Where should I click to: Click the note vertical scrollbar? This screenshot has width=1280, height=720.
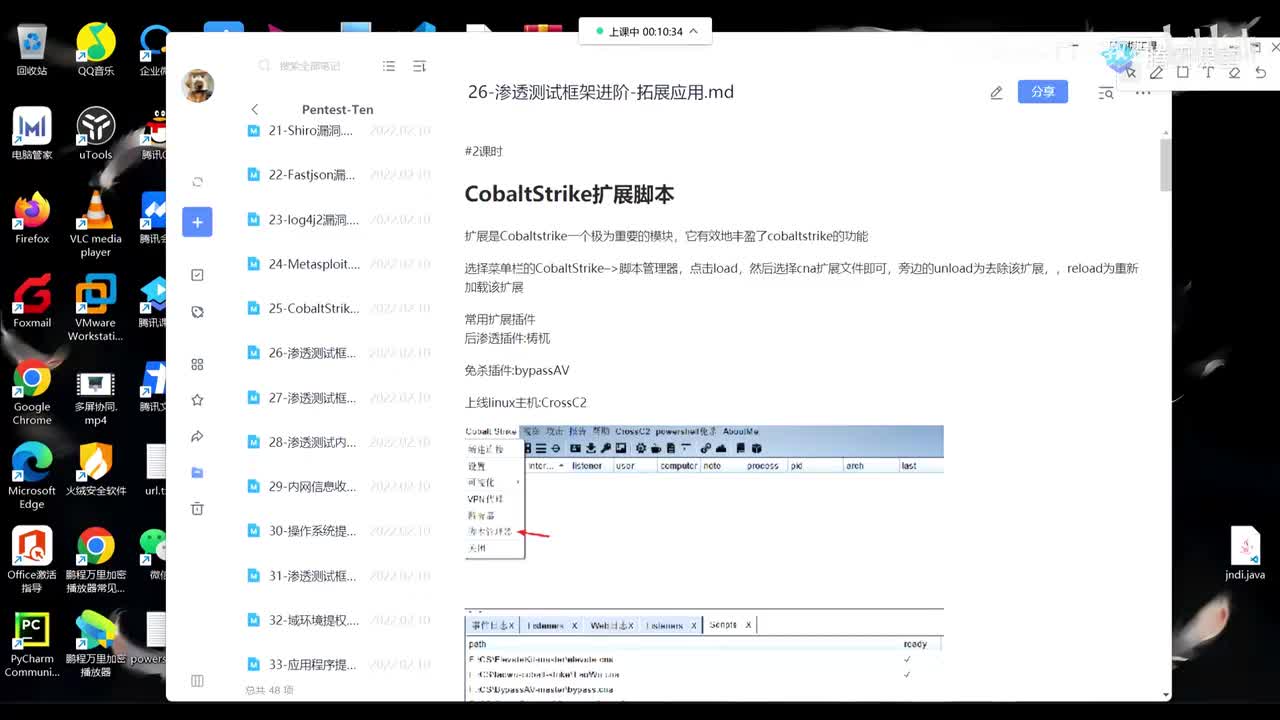point(1165,165)
